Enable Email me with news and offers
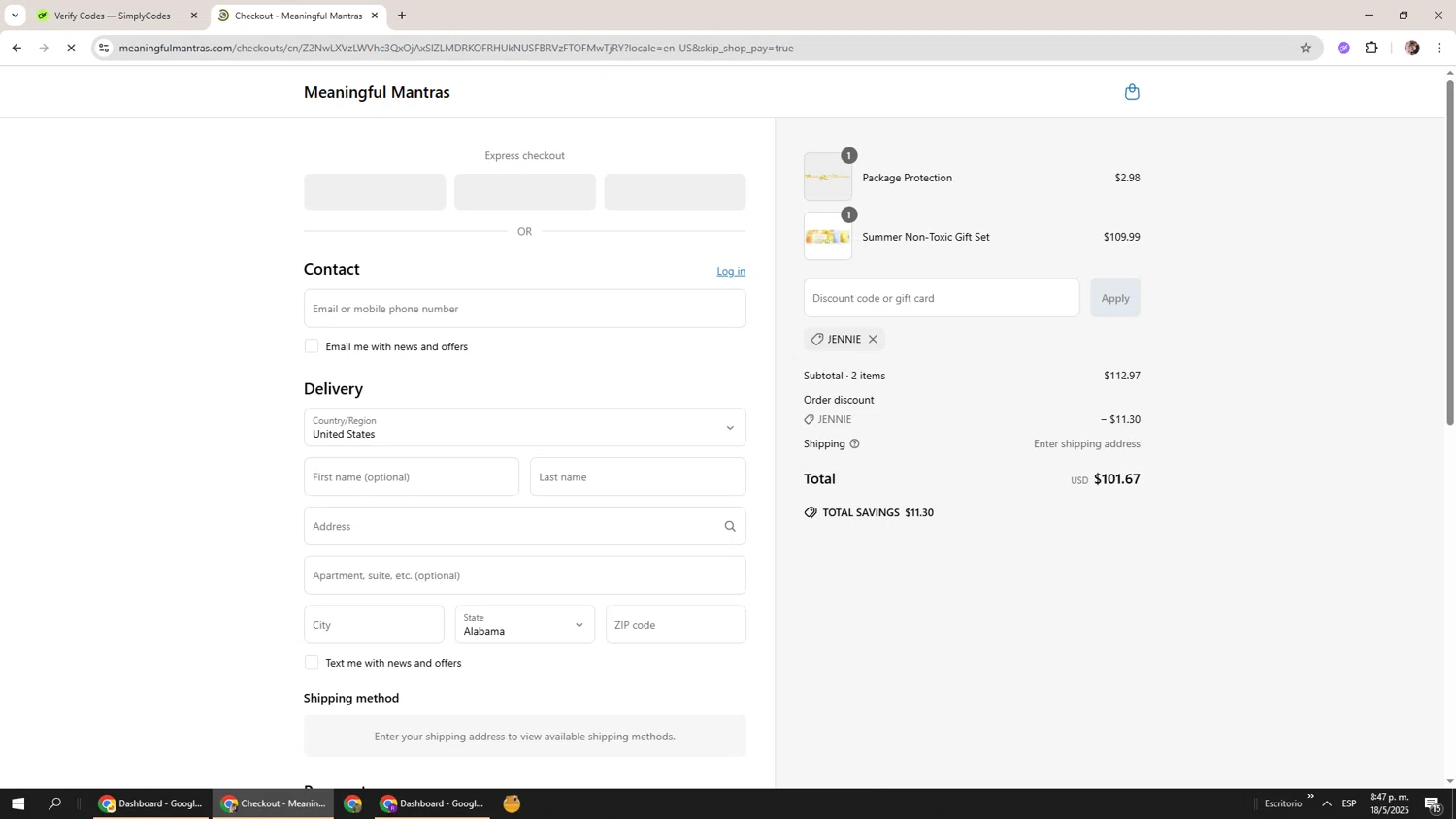Image resolution: width=1456 pixels, height=819 pixels. coord(312,346)
